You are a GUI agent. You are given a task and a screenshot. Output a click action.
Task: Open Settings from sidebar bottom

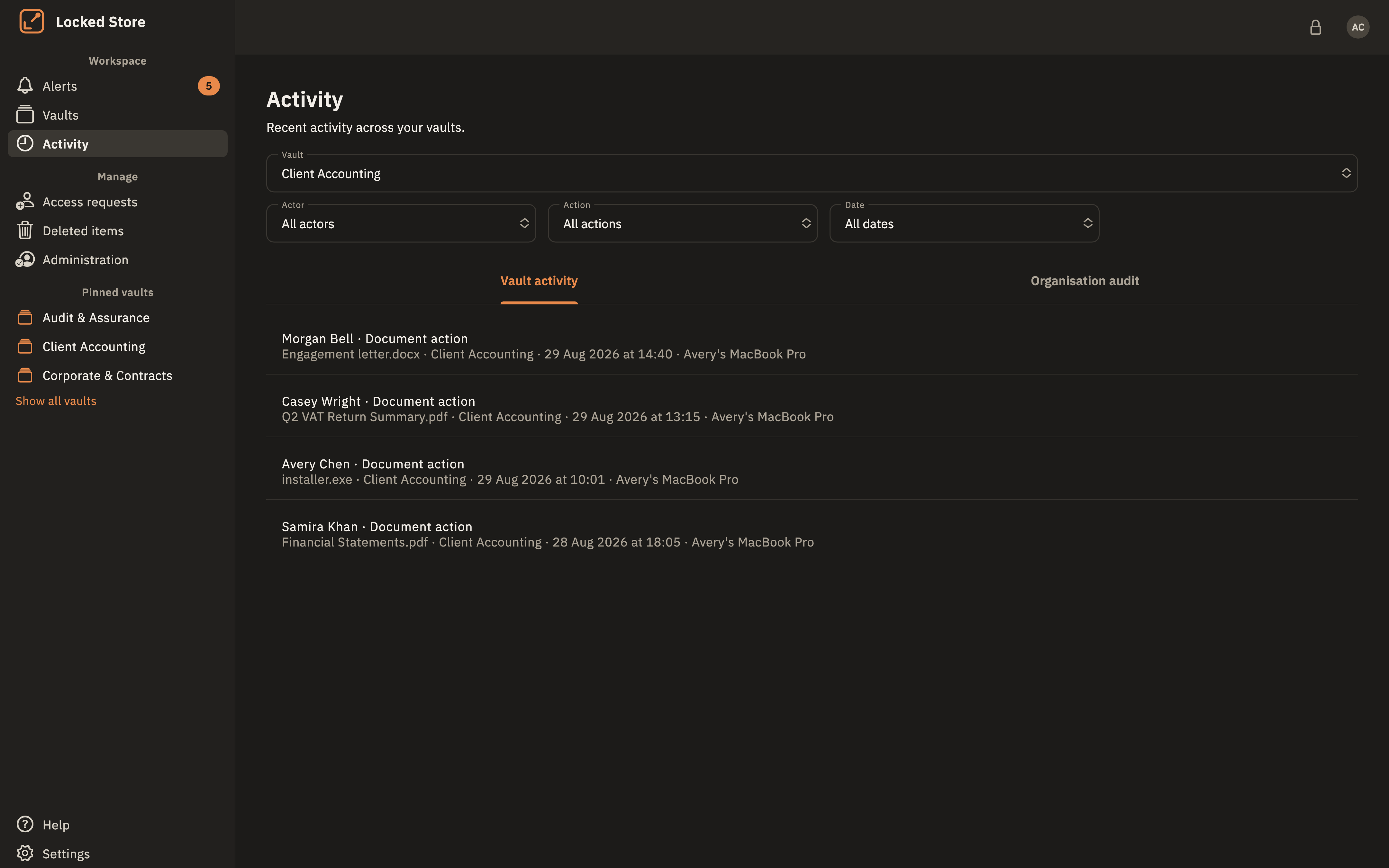pyautogui.click(x=118, y=853)
